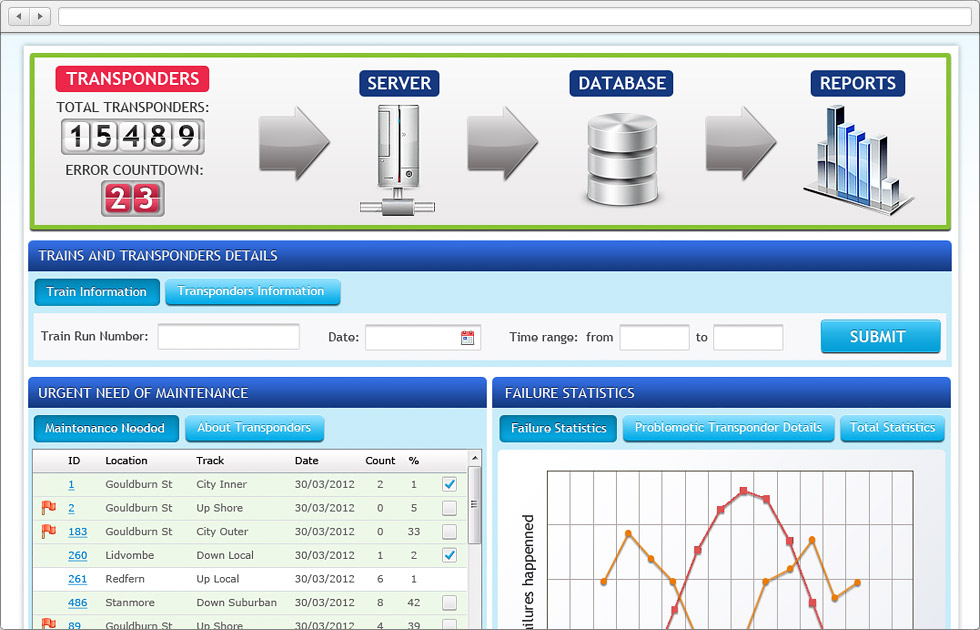
Task: Select the 'Lidvombe' location cell
Action: click(x=129, y=556)
